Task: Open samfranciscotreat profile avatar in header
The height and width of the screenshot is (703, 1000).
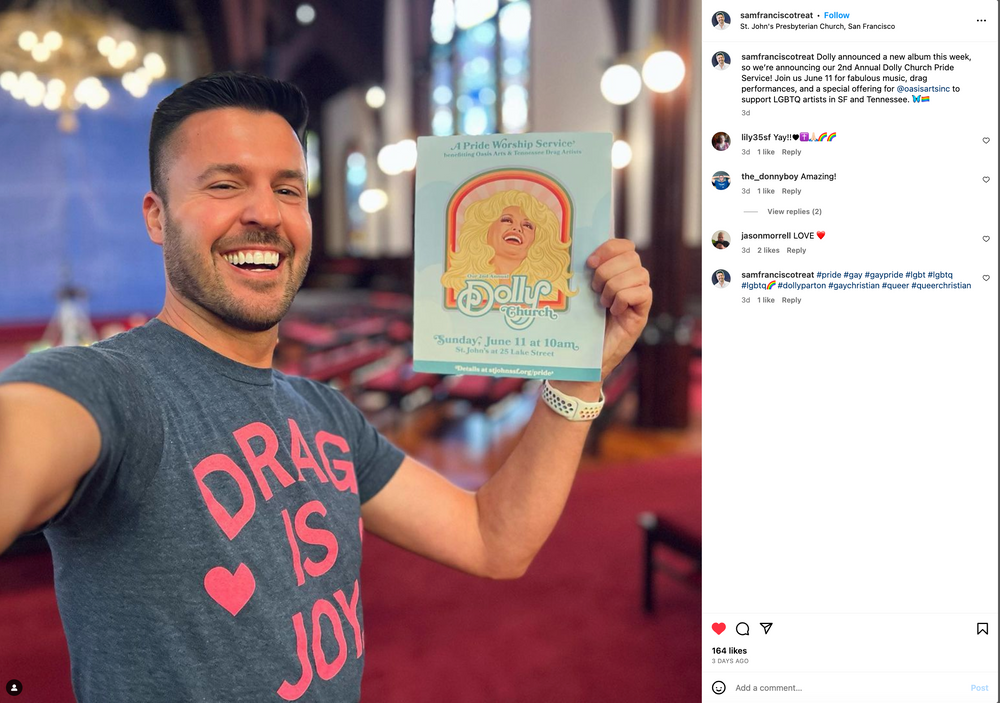Action: pos(721,20)
